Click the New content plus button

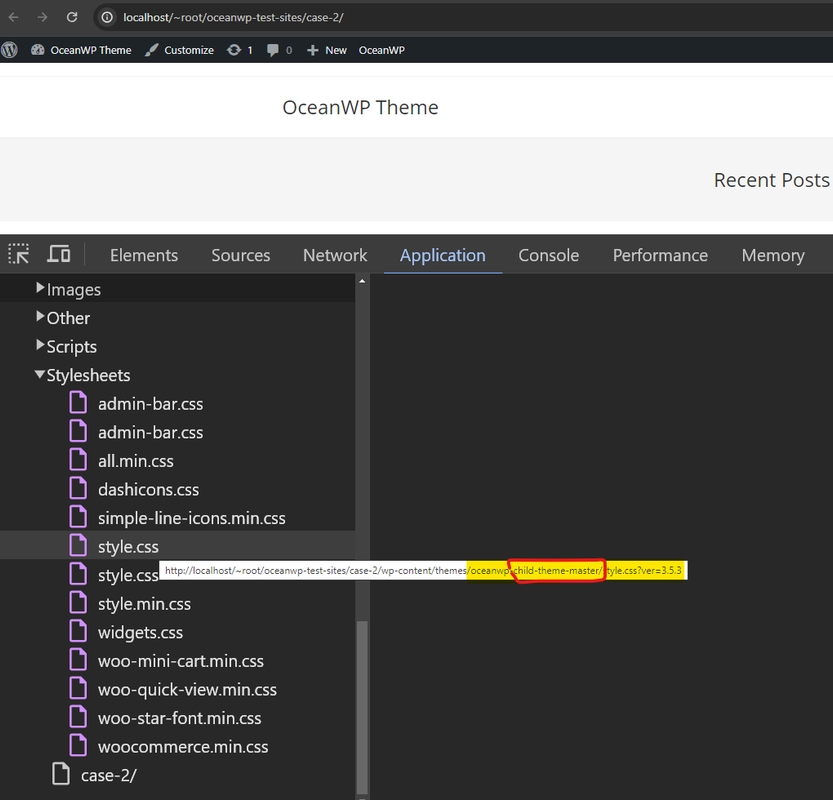pos(327,50)
